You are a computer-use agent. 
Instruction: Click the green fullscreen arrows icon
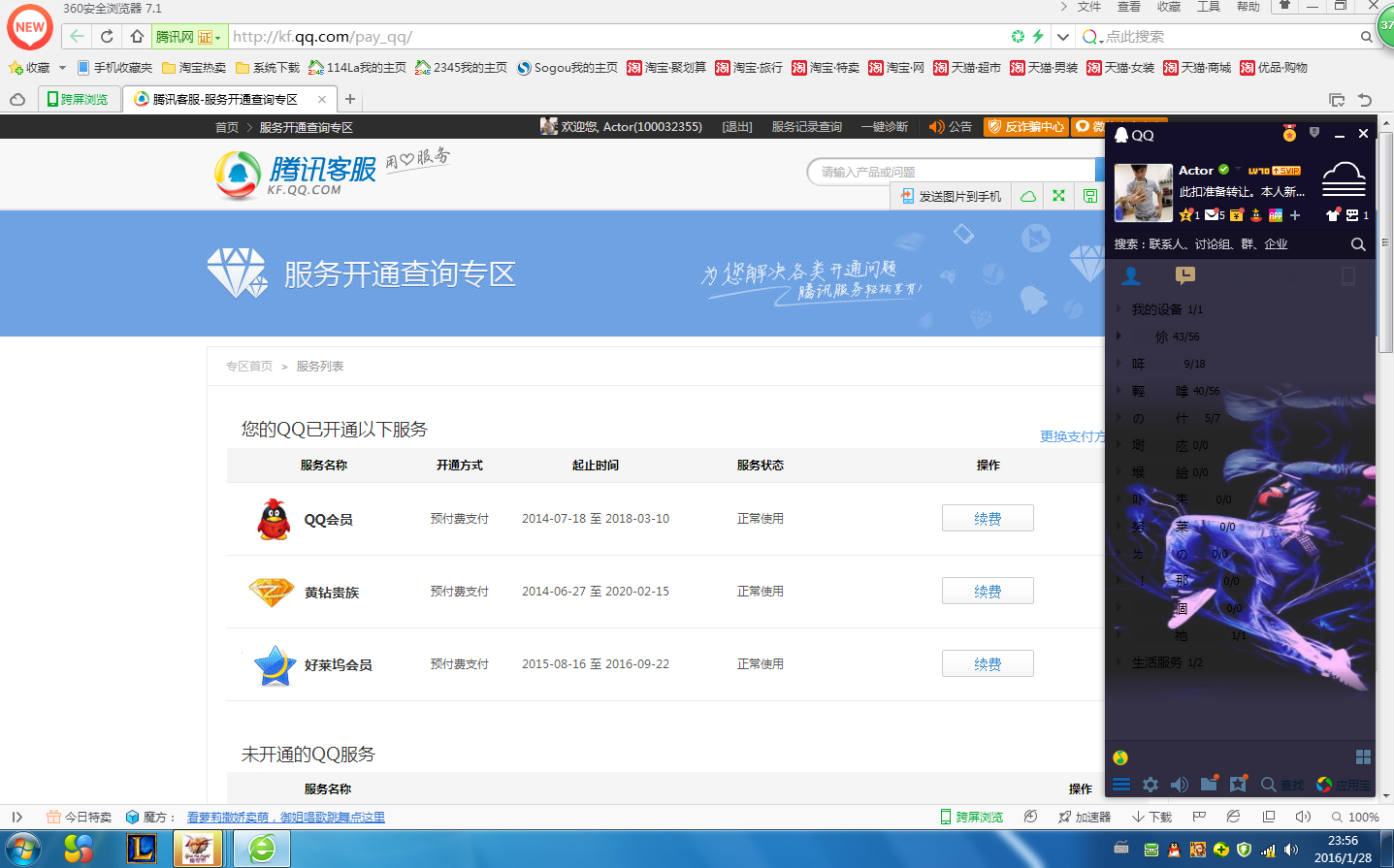[x=1058, y=196]
